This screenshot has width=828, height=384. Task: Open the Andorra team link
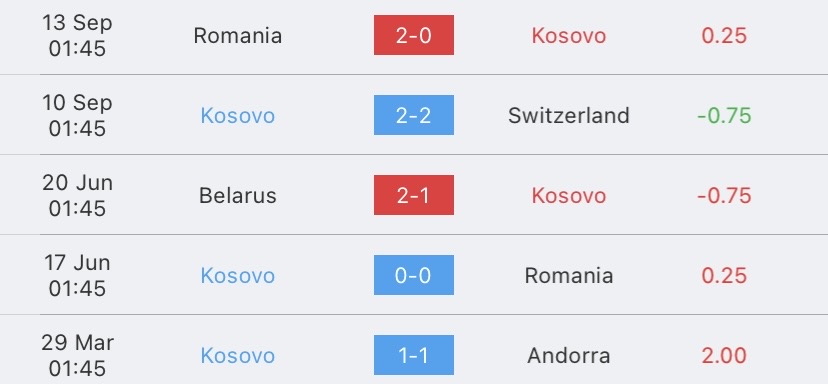[569, 355]
